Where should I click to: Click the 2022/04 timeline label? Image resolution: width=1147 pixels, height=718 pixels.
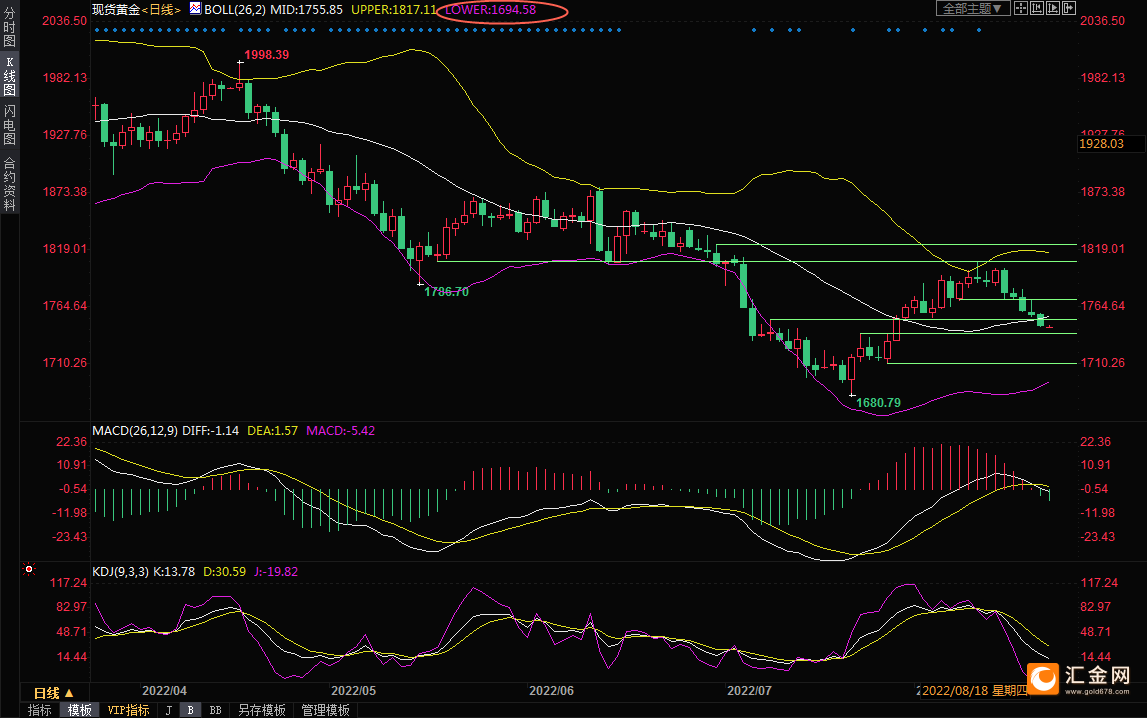pos(165,691)
